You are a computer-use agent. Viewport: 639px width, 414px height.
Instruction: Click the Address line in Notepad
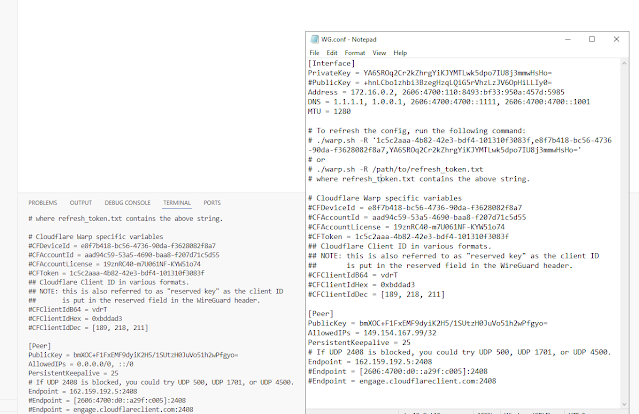436,92
